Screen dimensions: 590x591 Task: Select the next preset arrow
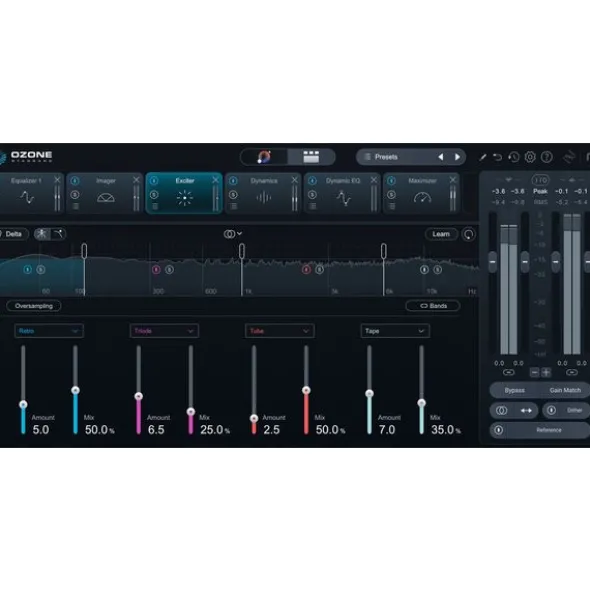pos(457,157)
